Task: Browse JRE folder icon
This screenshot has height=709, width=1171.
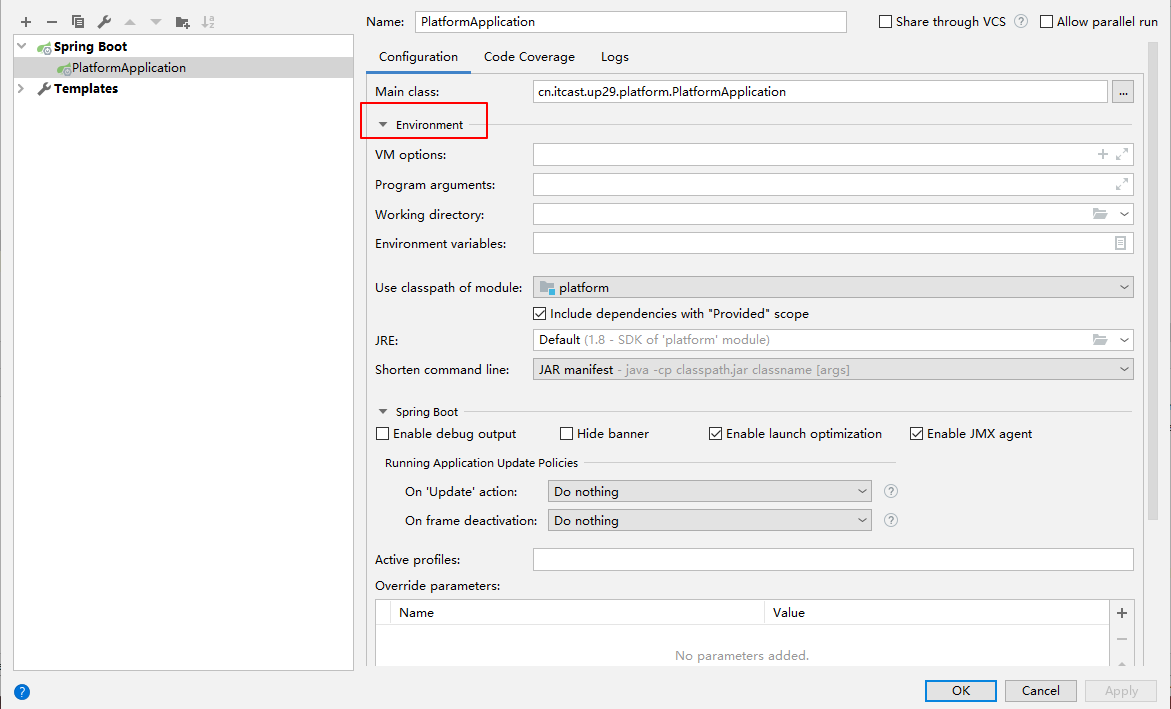Action: [1100, 339]
